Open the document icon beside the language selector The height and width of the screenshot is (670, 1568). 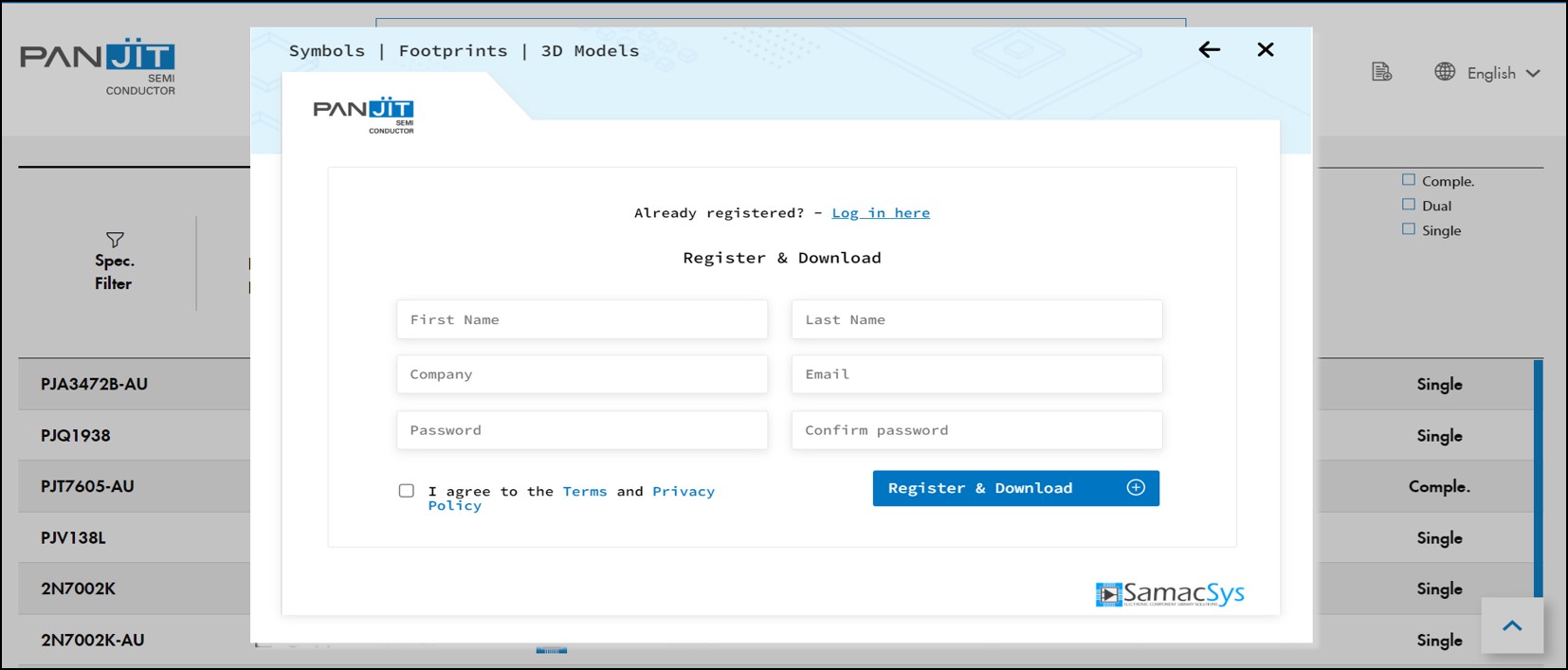click(x=1382, y=72)
